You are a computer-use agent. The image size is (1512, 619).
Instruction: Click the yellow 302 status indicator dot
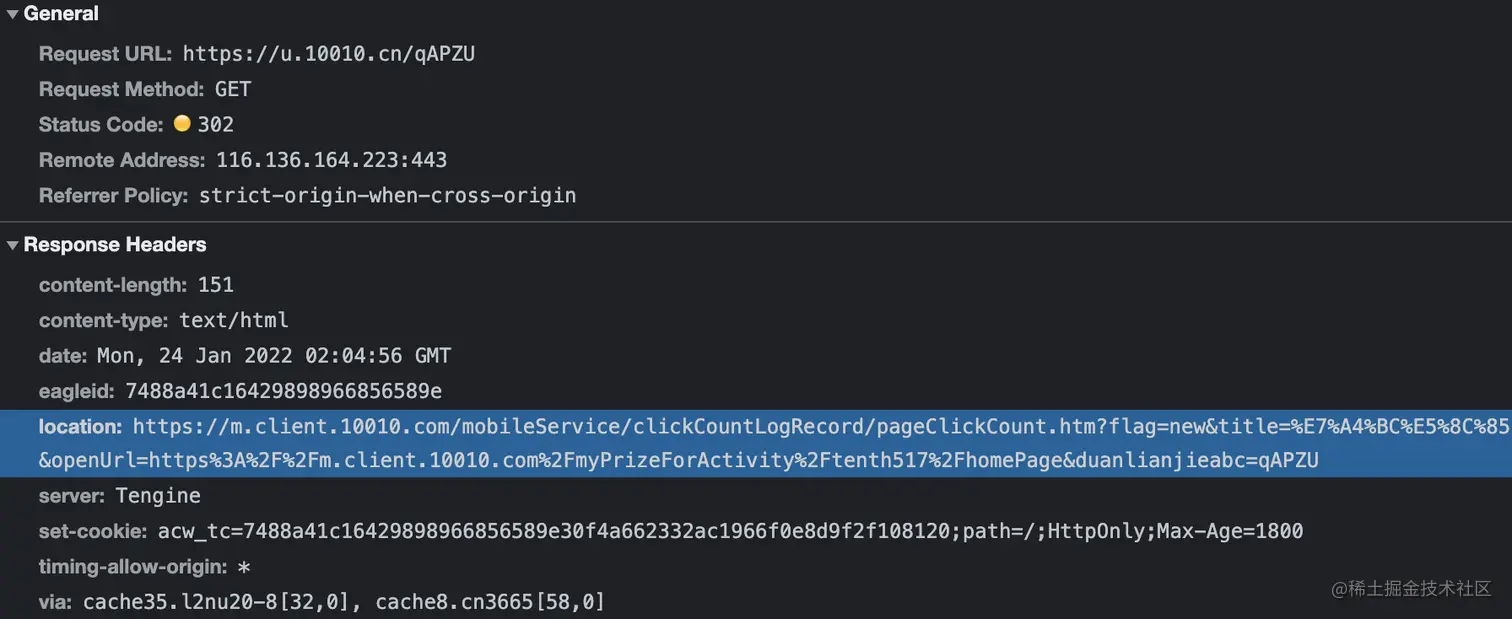pyautogui.click(x=182, y=124)
